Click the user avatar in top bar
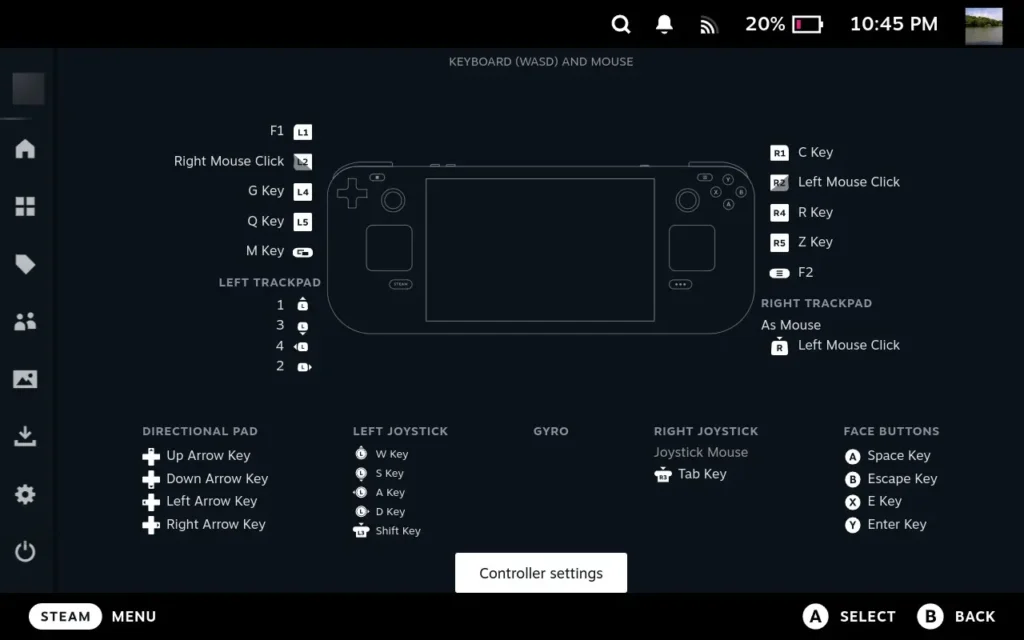Viewport: 1024px width, 640px height. (x=981, y=24)
